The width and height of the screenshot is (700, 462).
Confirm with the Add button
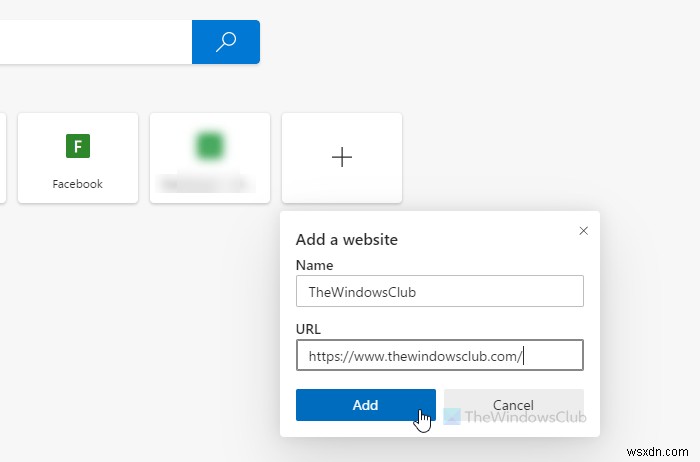366,405
